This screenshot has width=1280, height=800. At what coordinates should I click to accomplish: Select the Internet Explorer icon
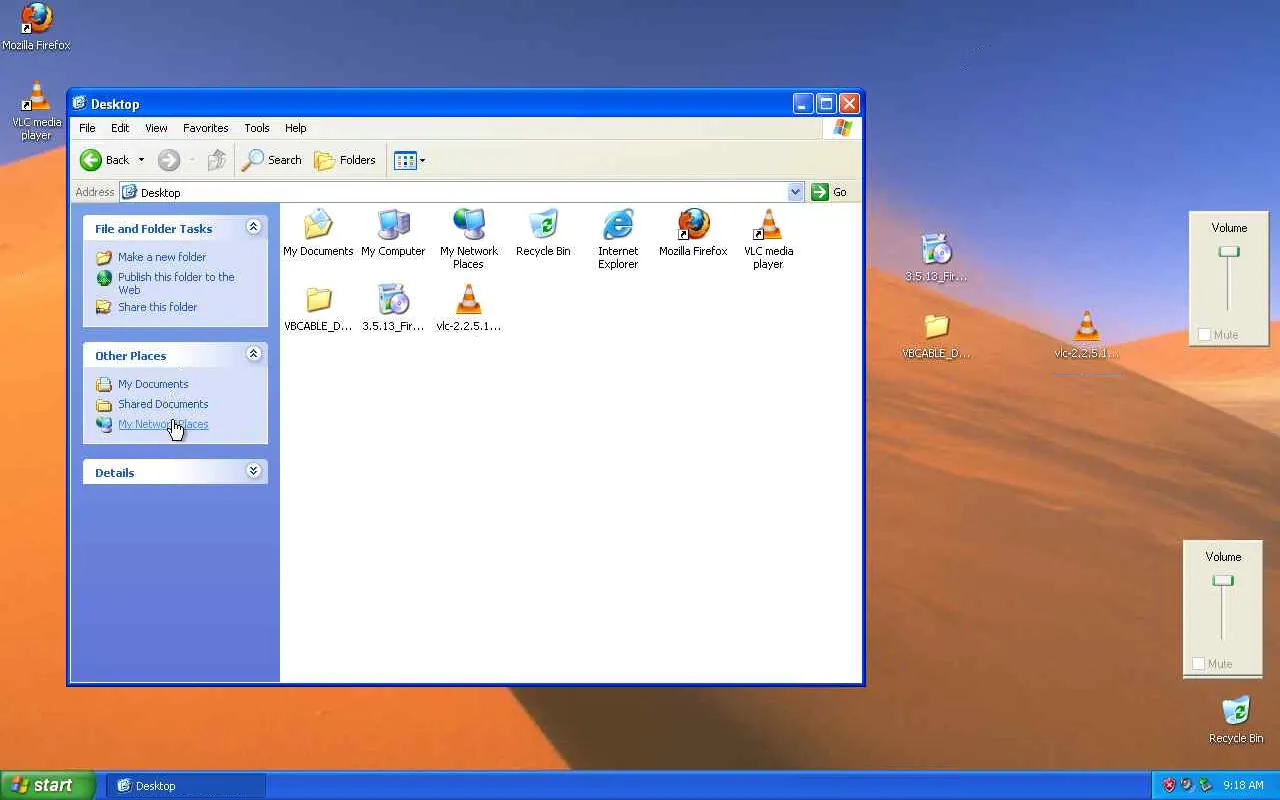click(x=618, y=239)
